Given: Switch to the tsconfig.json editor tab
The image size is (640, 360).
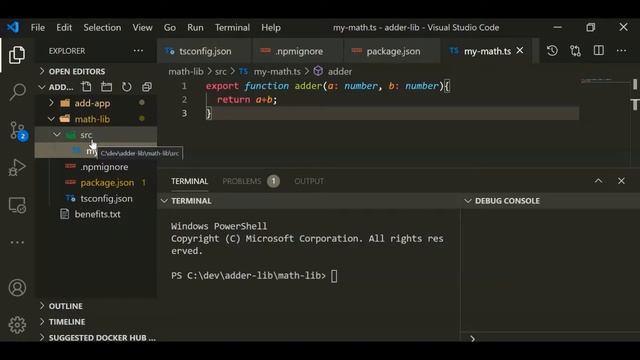Looking at the screenshot, I should [204, 51].
